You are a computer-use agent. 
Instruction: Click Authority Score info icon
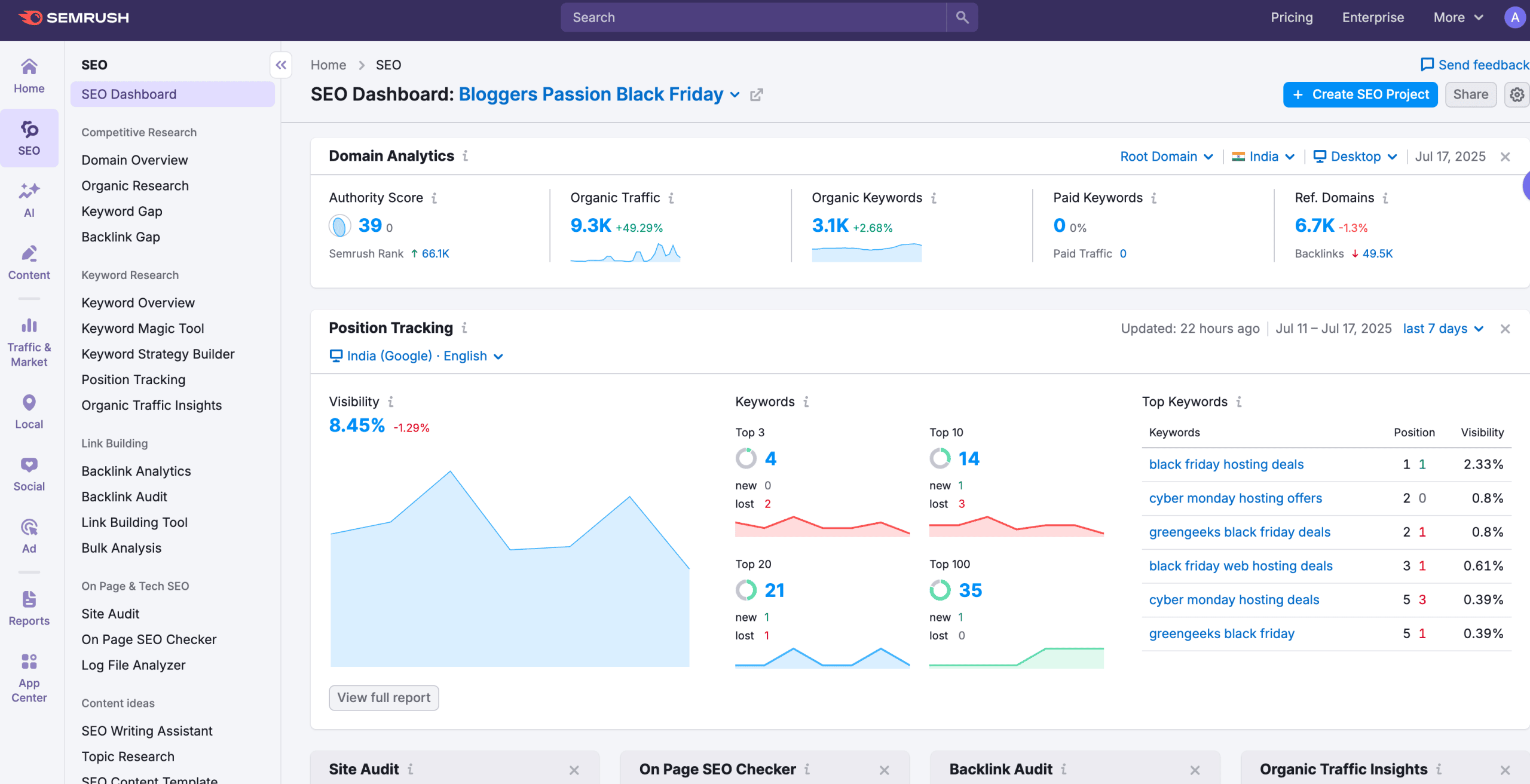tap(434, 198)
